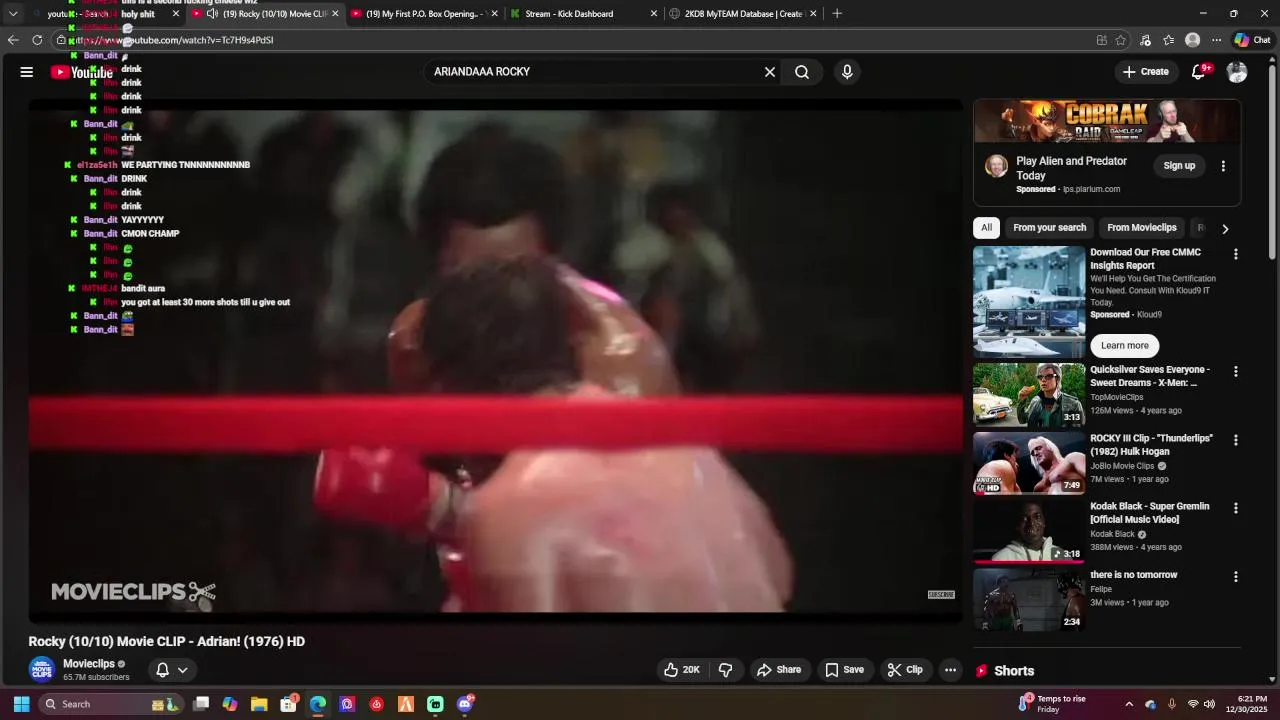Like the video with the 20K thumbs-up
Screen dimensions: 1280x720
681,670
